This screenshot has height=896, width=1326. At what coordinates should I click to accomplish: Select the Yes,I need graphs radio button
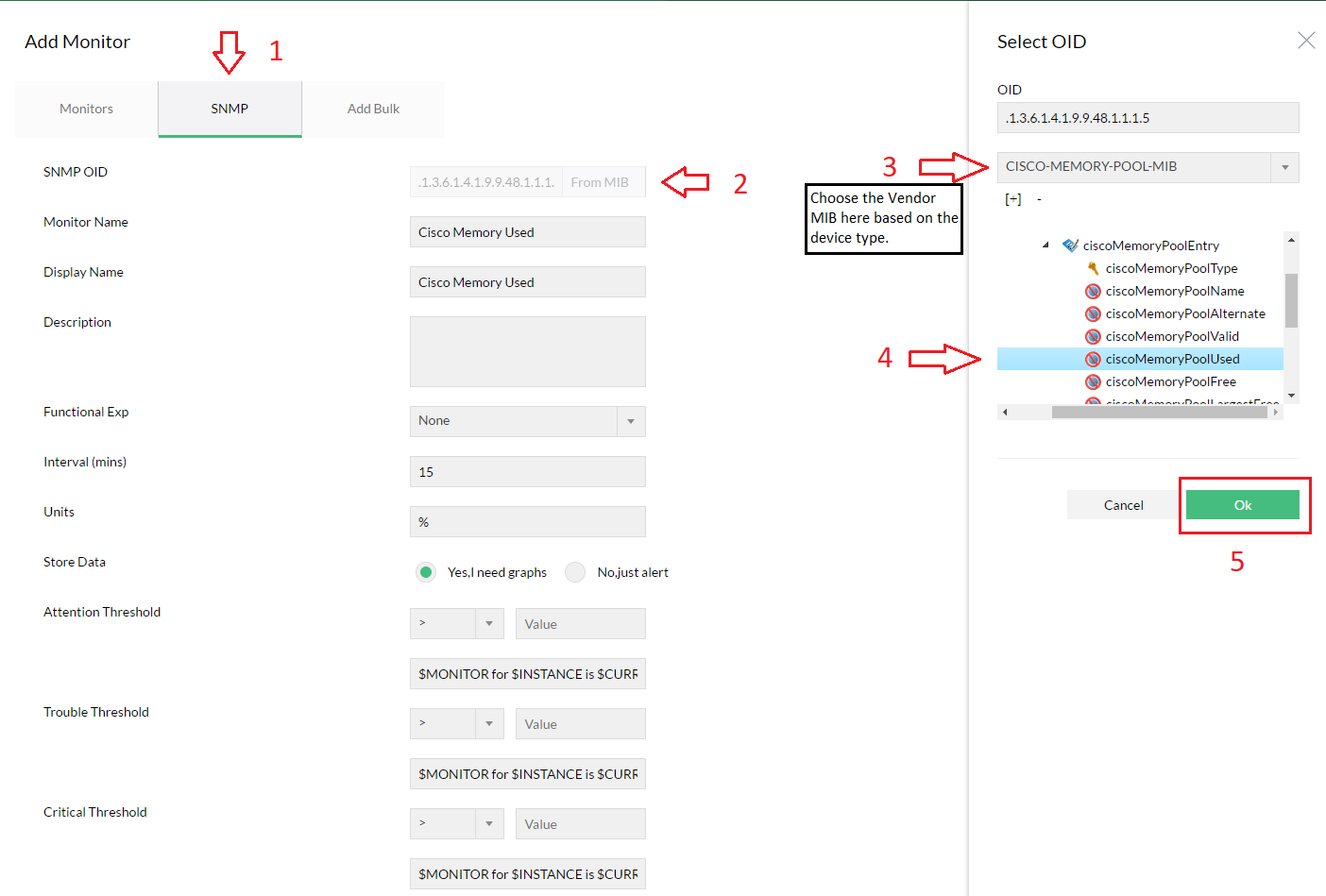click(x=426, y=572)
